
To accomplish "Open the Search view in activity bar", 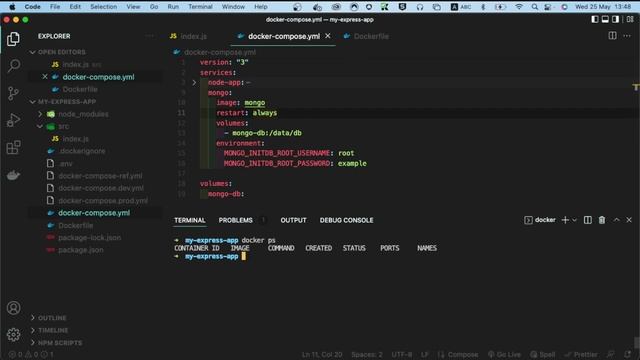I will click(x=13, y=66).
